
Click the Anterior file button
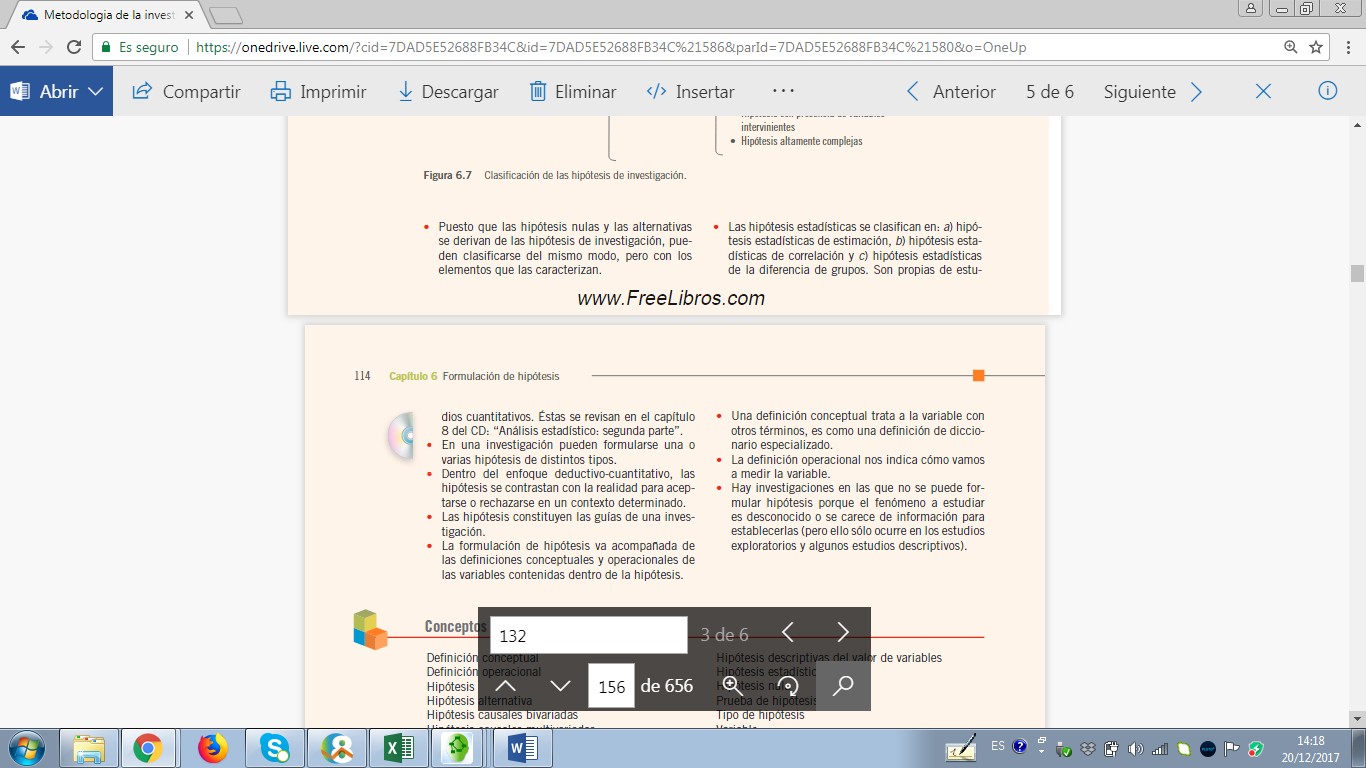[x=951, y=91]
